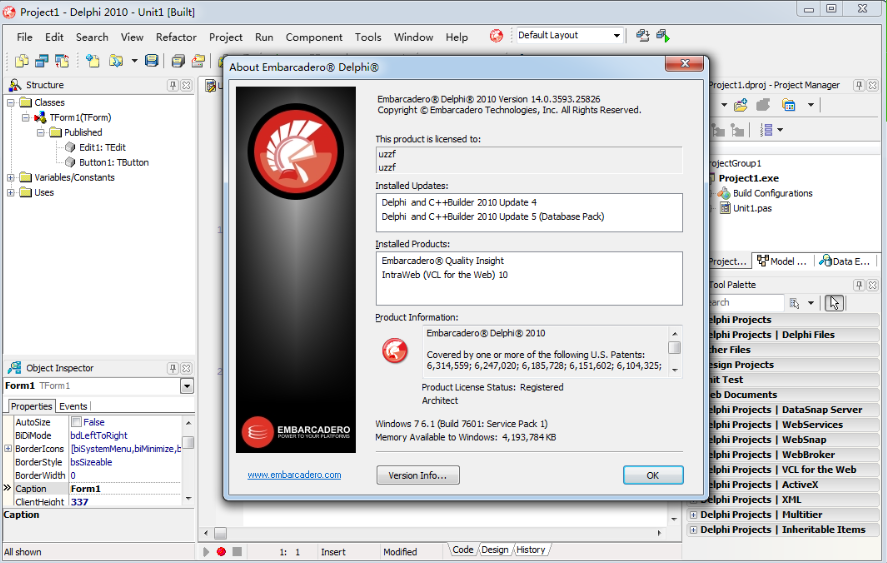Image resolution: width=887 pixels, height=563 pixels.
Task: Open the Refactor menu
Action: tap(176, 37)
